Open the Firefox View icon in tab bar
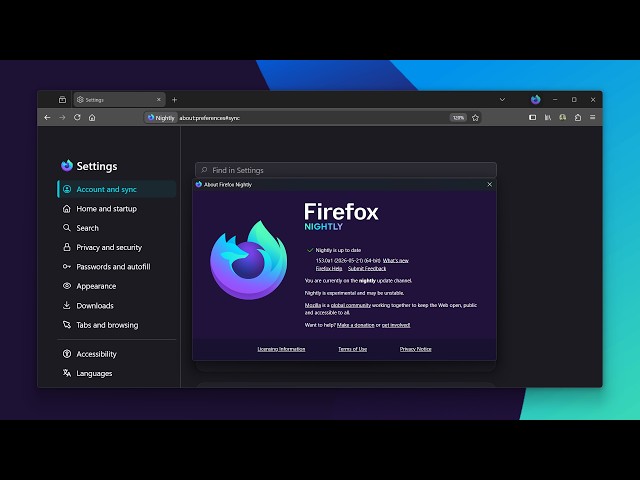The height and width of the screenshot is (480, 640). (x=62, y=100)
